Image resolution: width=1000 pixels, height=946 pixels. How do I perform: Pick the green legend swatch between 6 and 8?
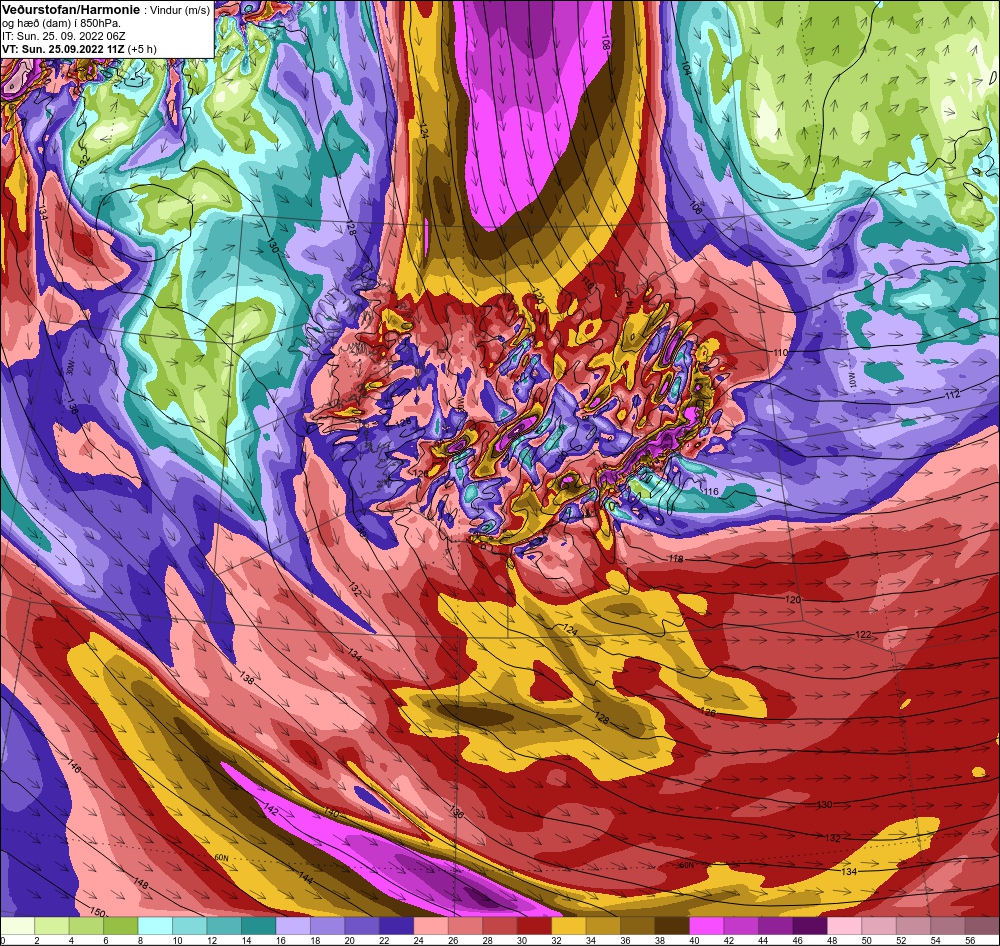point(121,926)
